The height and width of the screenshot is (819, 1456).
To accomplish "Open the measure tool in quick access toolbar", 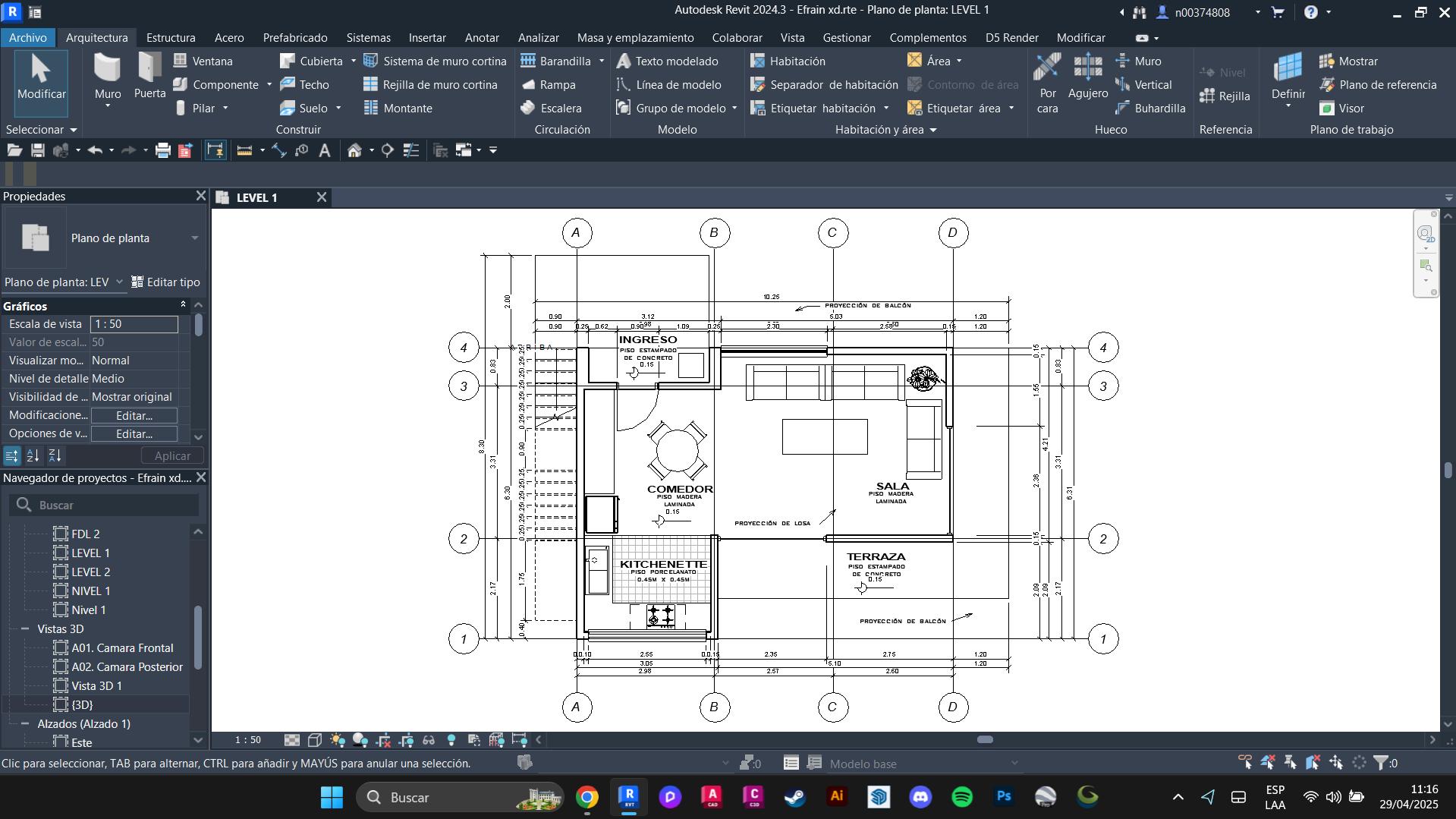I will click(x=244, y=150).
